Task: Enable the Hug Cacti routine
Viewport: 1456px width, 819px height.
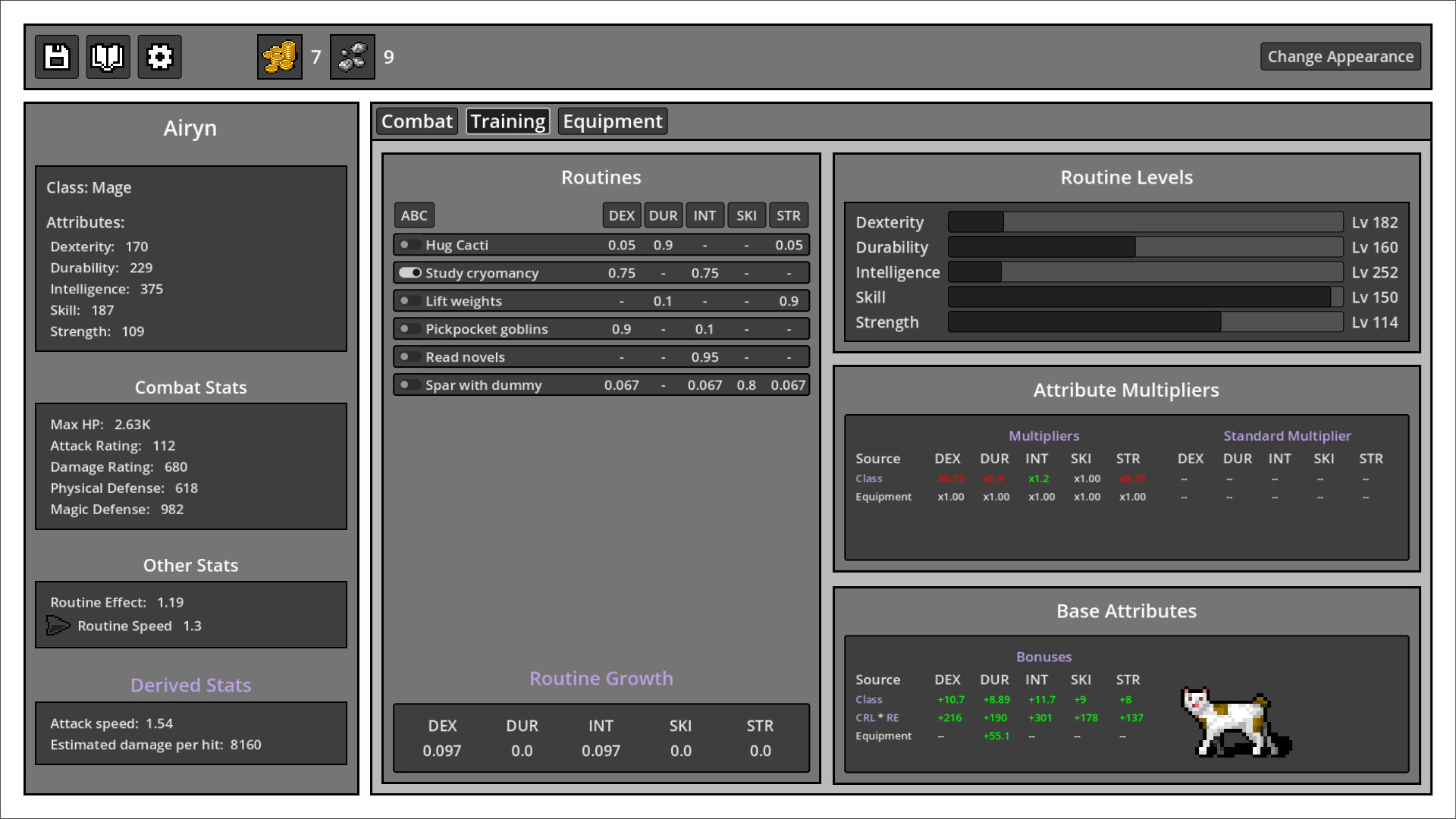Action: click(410, 244)
